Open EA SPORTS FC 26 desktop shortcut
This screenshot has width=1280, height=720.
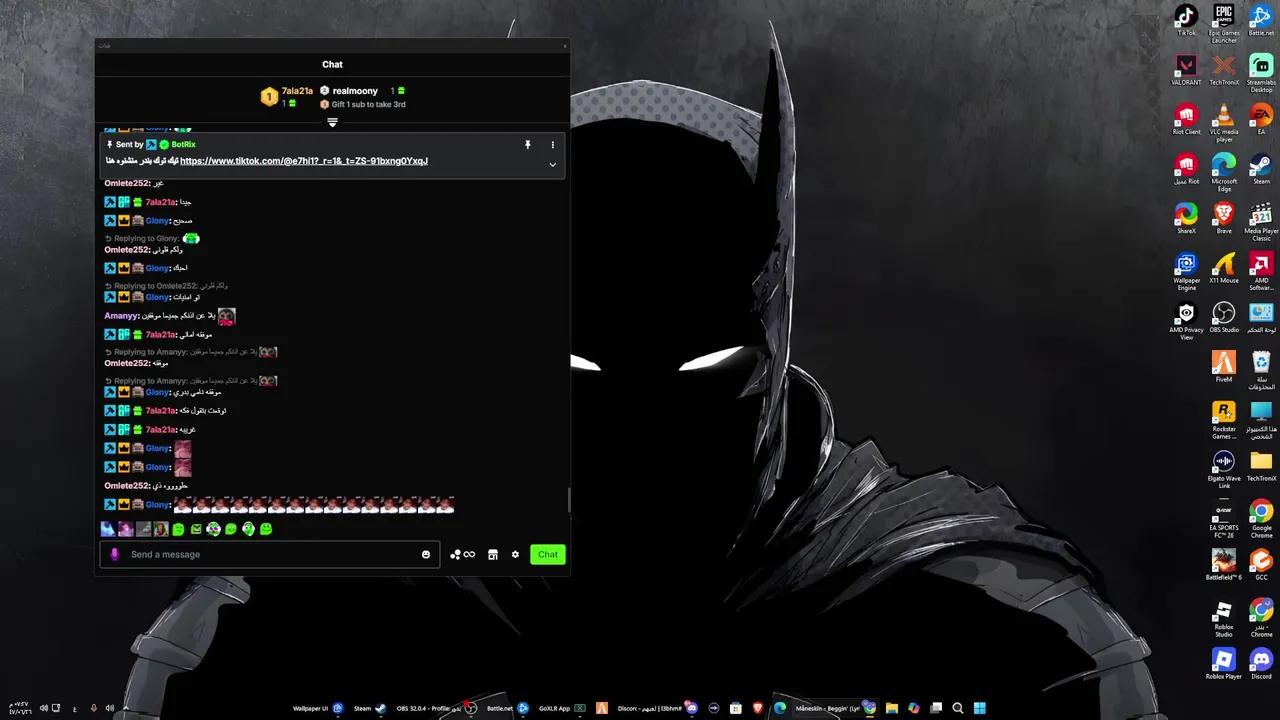tap(1224, 519)
